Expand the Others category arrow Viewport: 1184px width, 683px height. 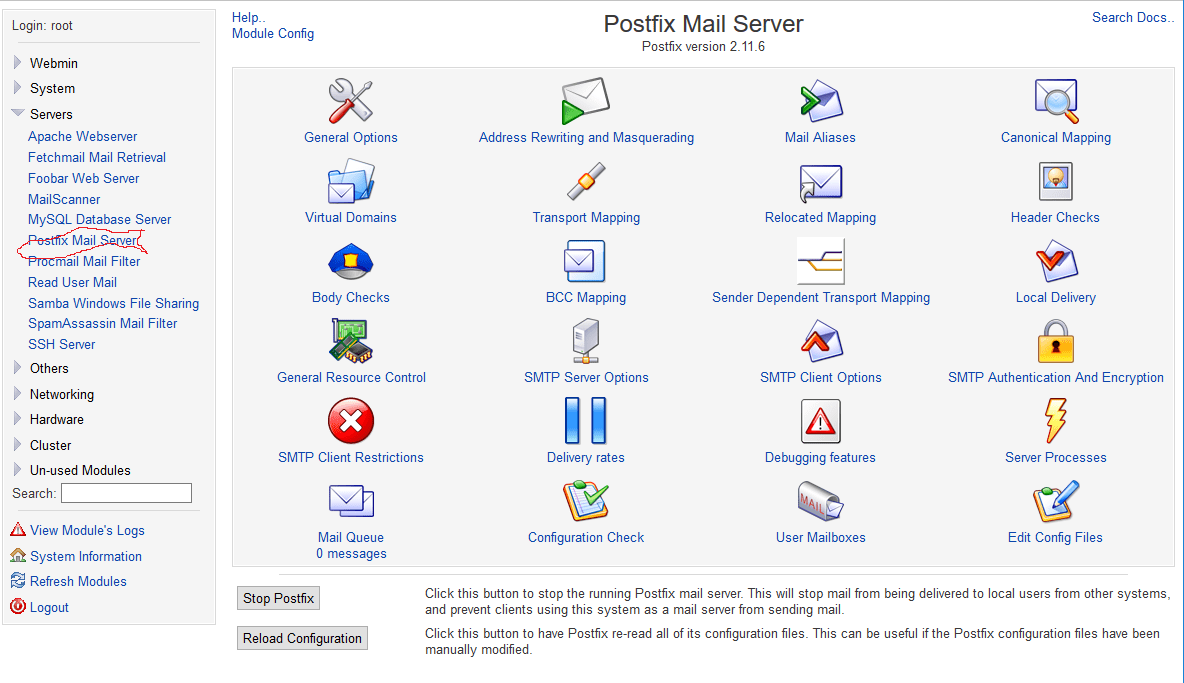(x=17, y=368)
